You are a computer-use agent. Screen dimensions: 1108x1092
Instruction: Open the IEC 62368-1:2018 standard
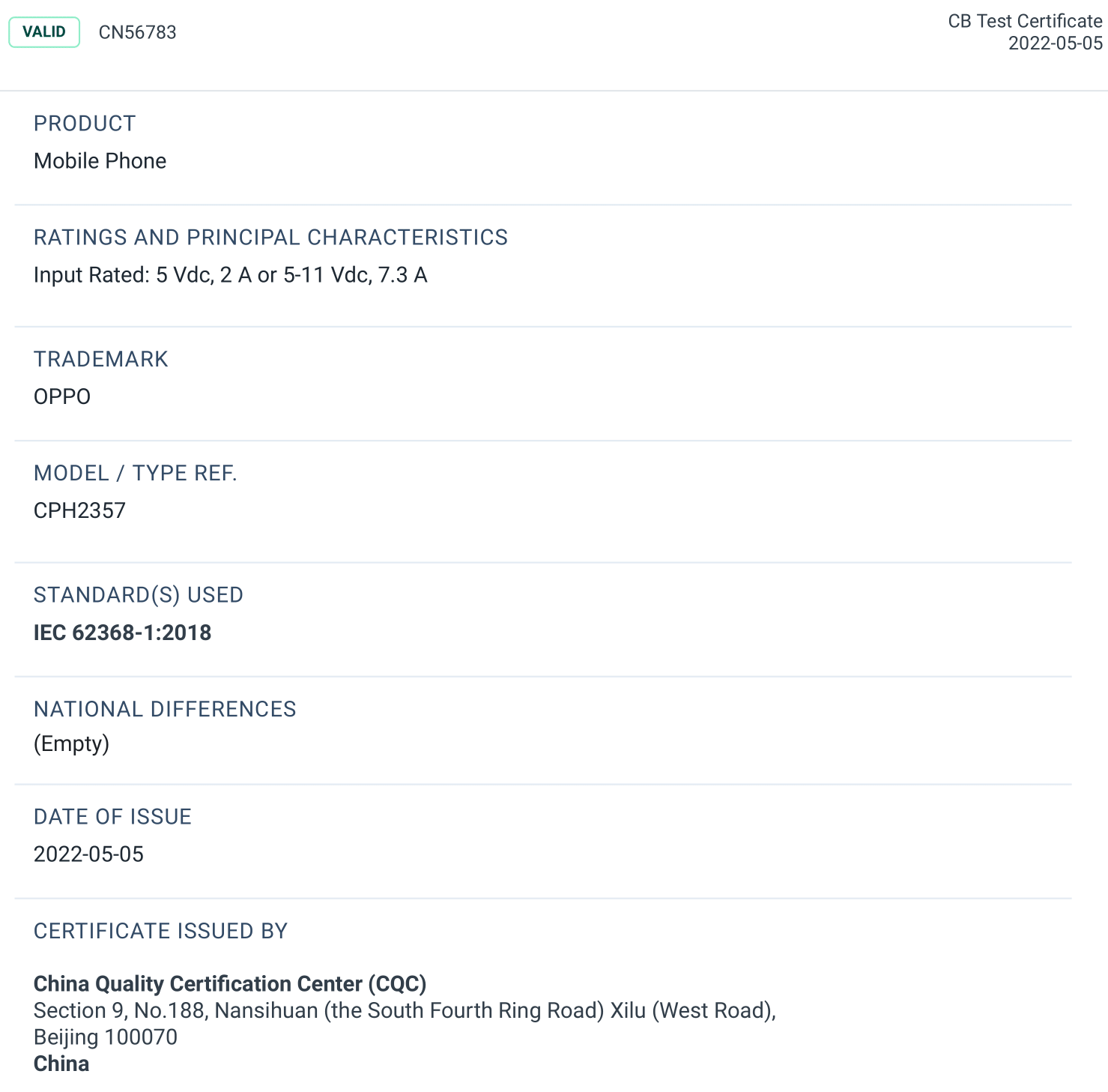pos(122,633)
